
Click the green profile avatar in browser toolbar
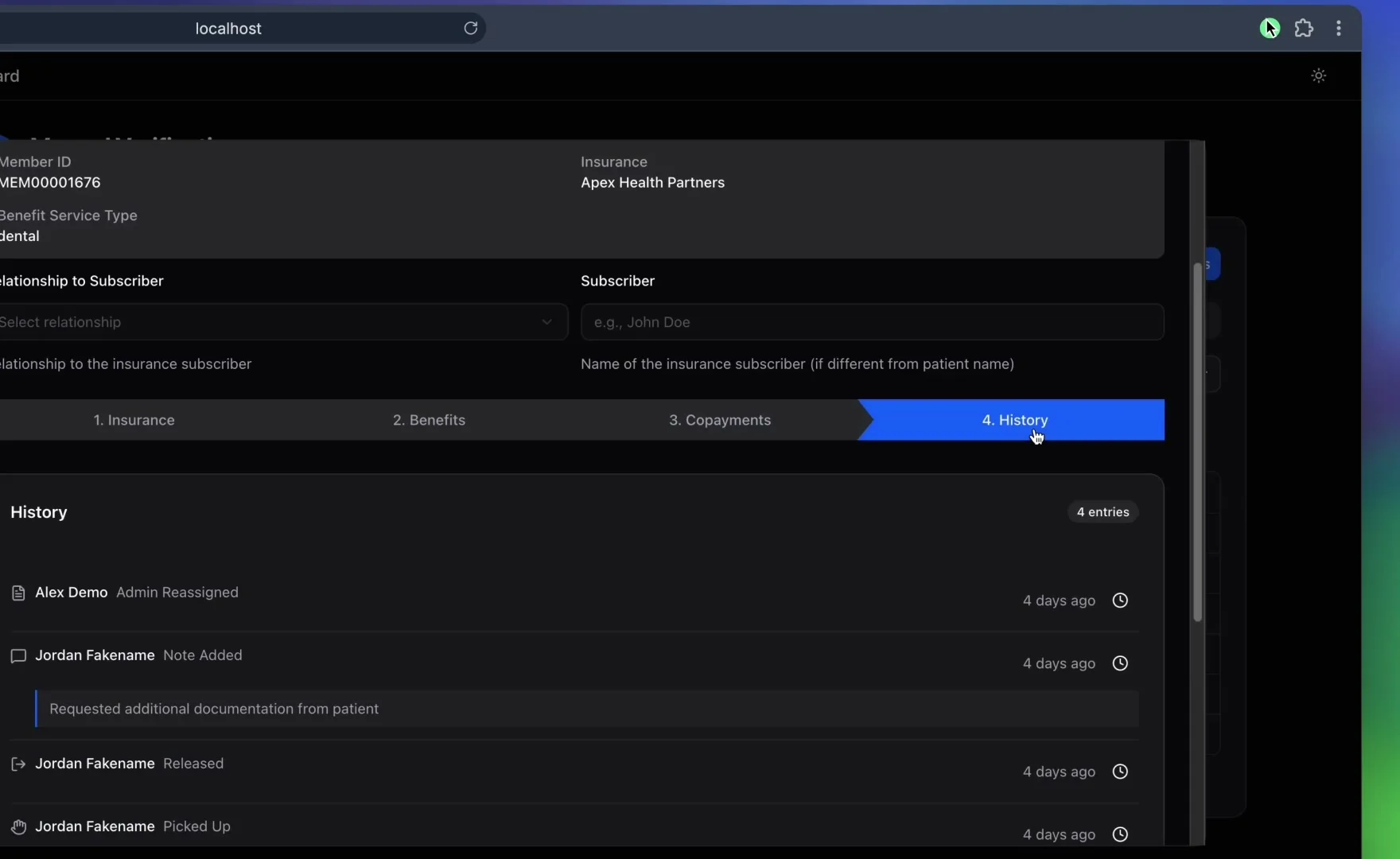(x=1271, y=28)
